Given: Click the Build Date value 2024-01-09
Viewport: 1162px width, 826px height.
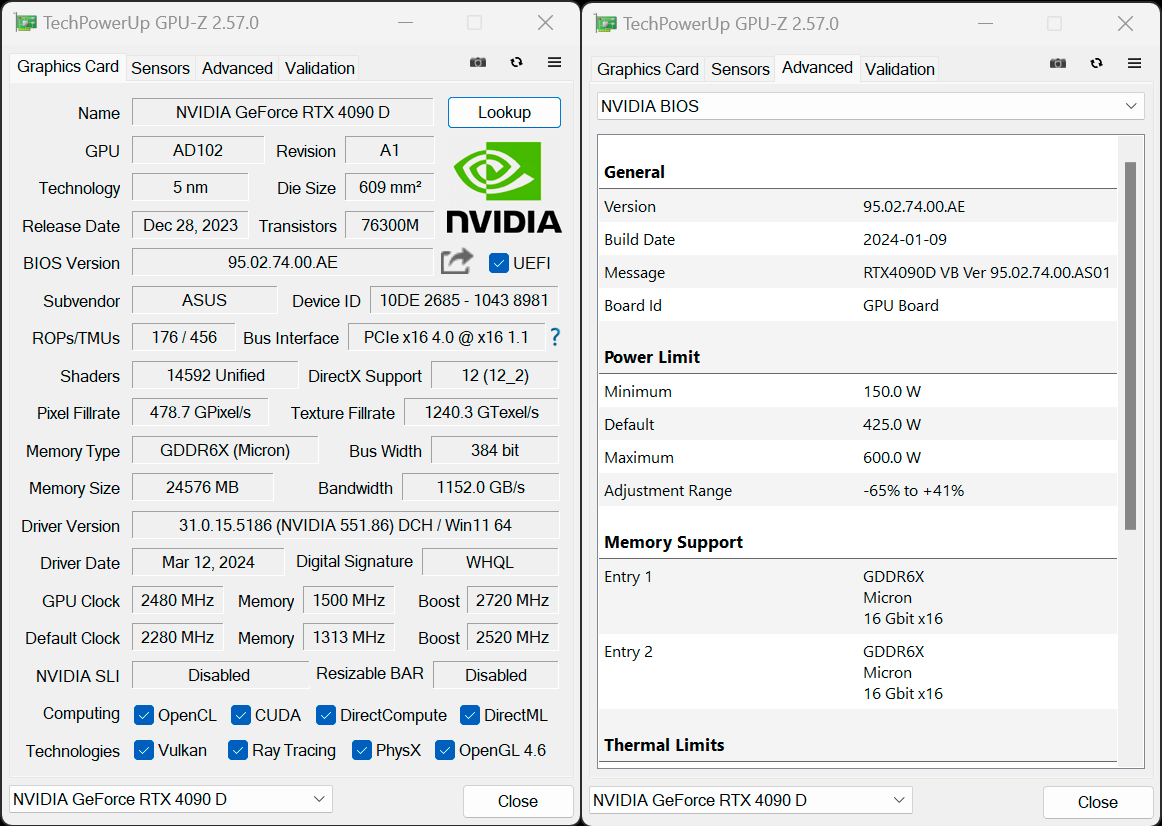Looking at the screenshot, I should point(905,239).
